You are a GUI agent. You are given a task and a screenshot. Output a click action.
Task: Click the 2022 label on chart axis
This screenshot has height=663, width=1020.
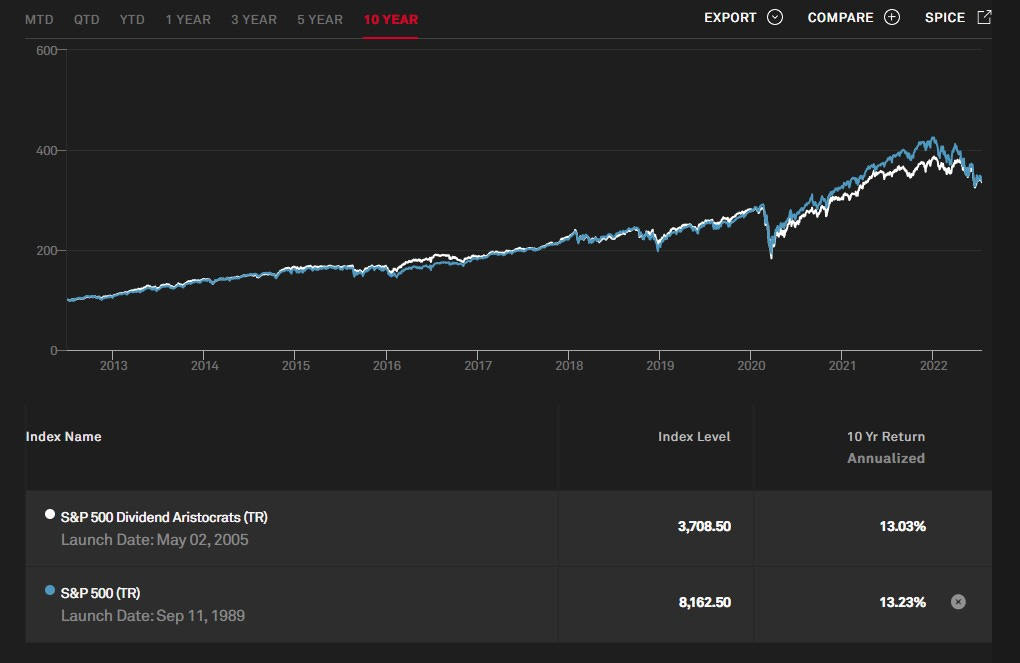pos(933,366)
